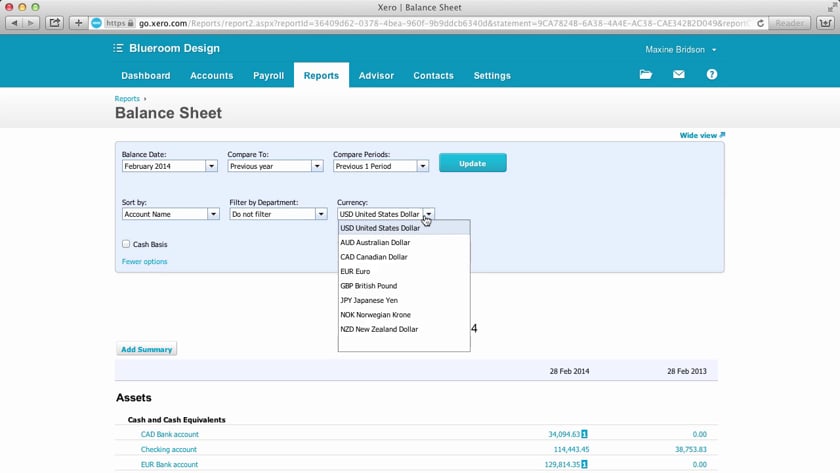Open the browser downloads icon
The image size is (840, 473).
tap(825, 23)
